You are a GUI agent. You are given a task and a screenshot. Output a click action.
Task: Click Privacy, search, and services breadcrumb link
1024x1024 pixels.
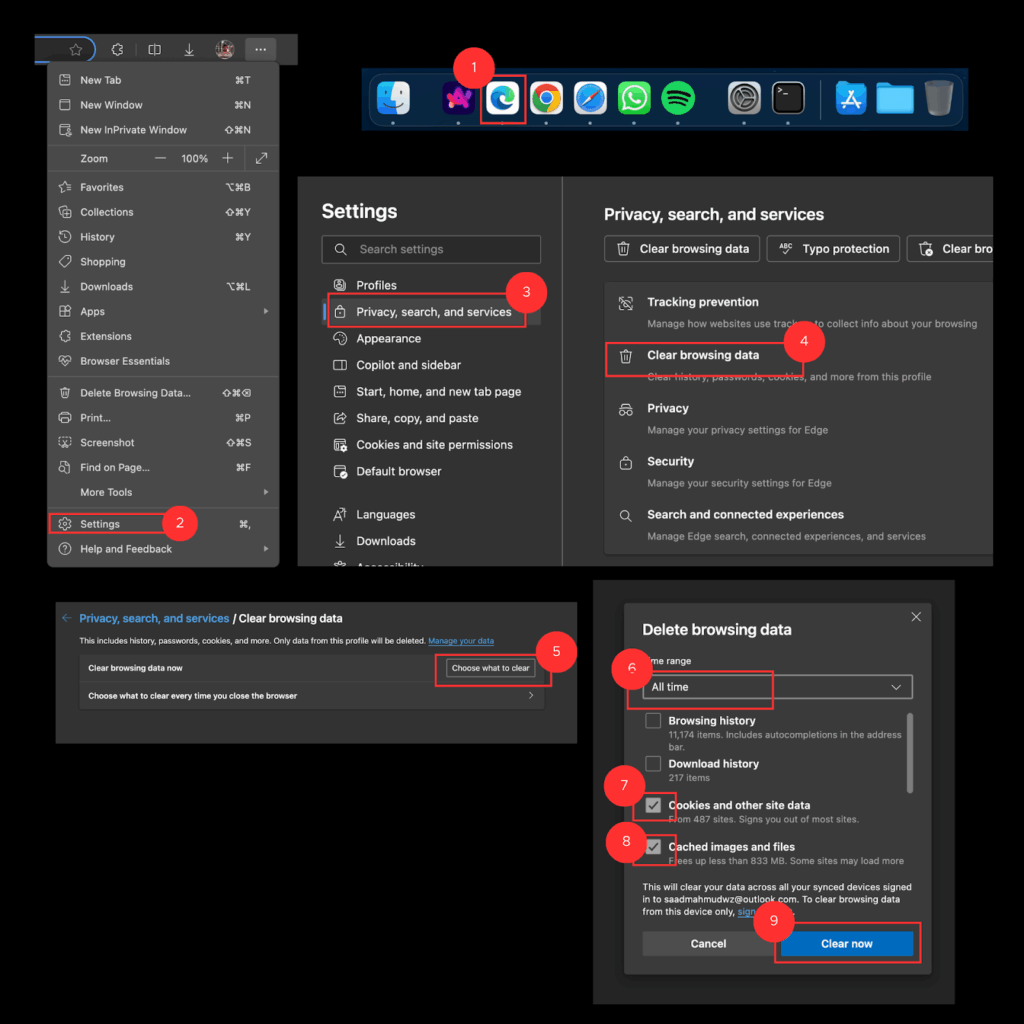[x=154, y=618]
